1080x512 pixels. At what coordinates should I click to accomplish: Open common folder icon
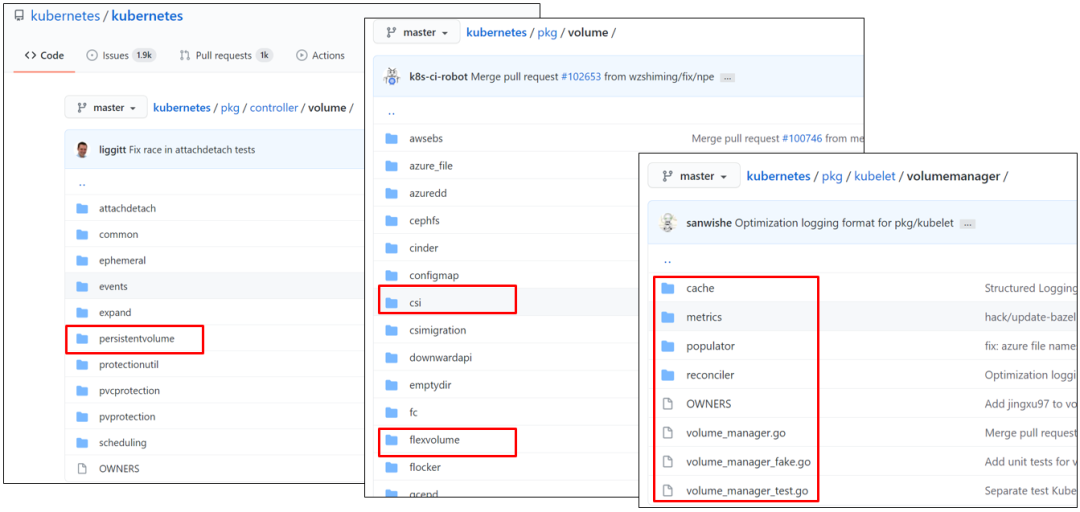click(x=83, y=234)
